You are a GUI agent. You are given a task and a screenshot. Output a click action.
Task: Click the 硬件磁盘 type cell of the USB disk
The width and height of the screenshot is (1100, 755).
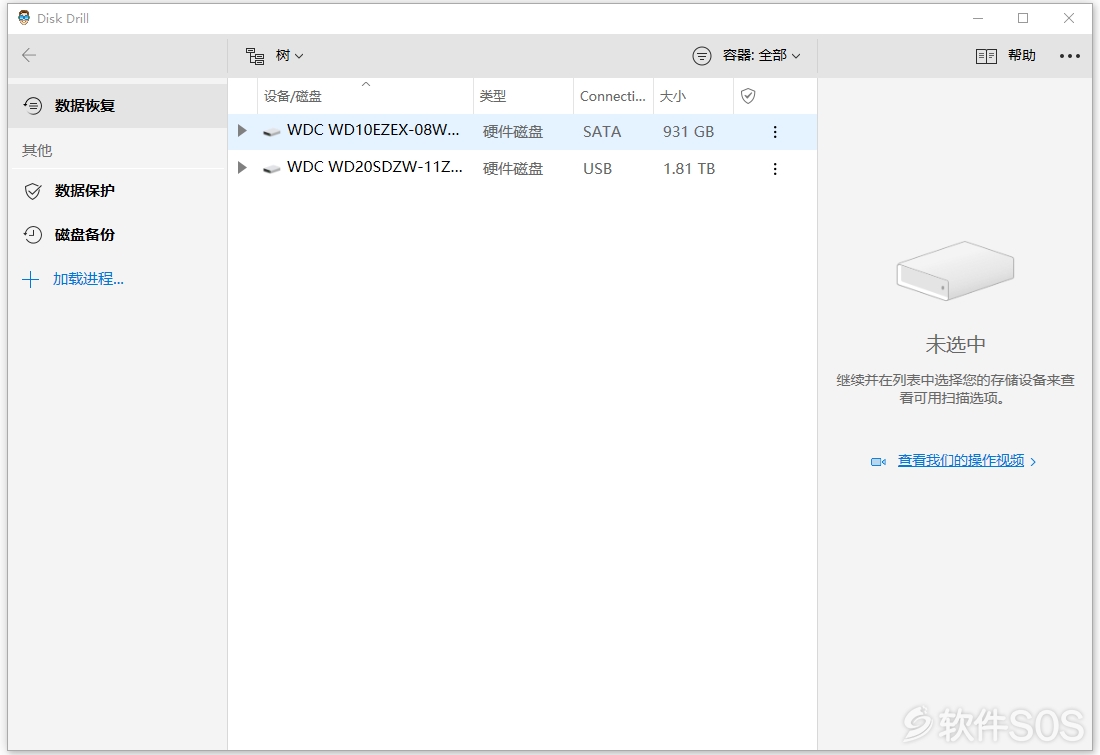[513, 168]
